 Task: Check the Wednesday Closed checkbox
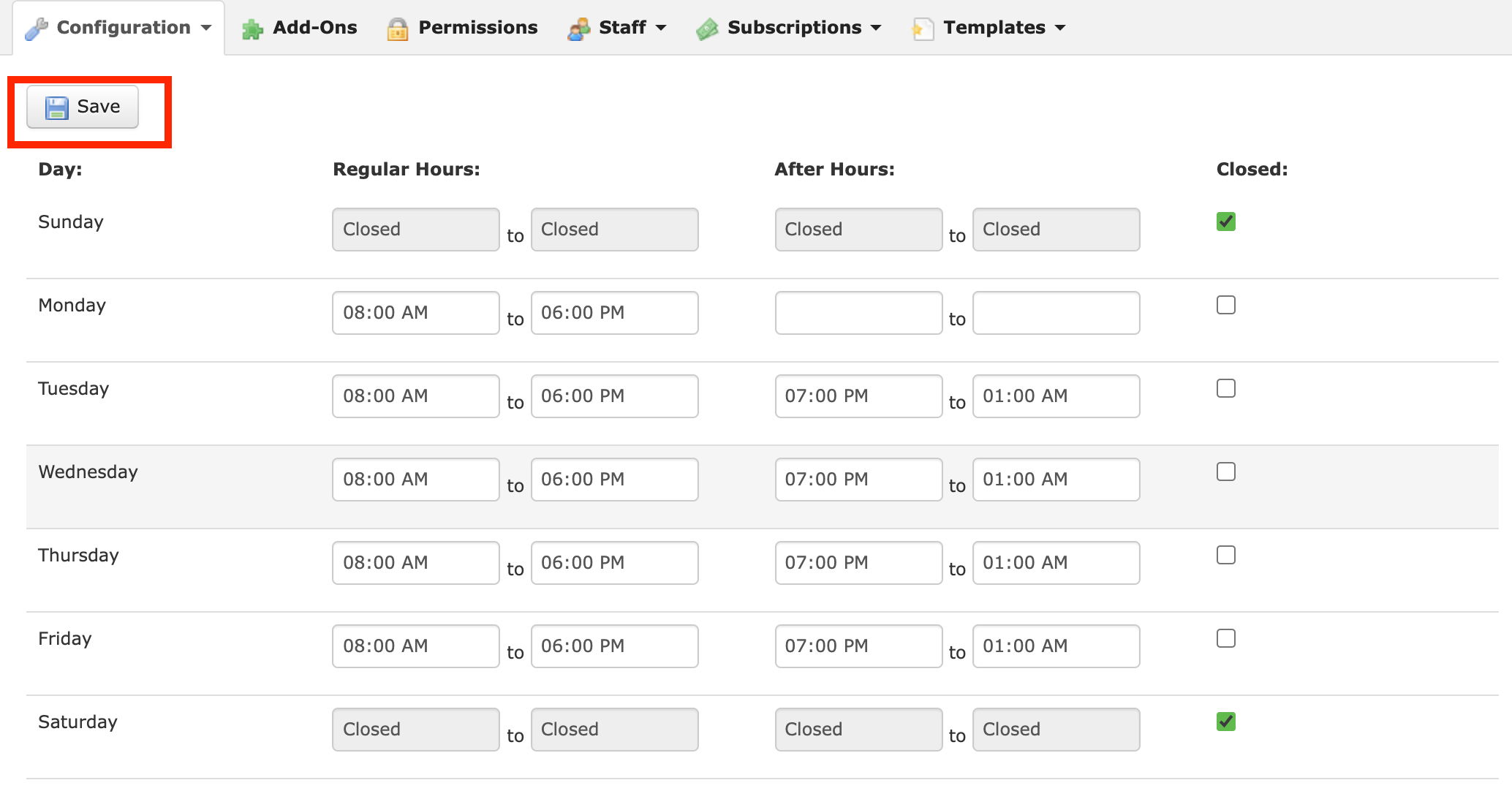tap(1225, 472)
